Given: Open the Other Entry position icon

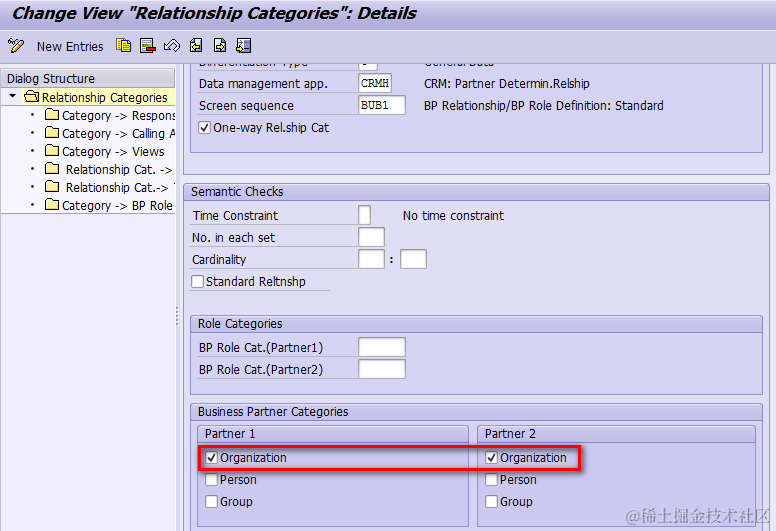Looking at the screenshot, I should [243, 46].
